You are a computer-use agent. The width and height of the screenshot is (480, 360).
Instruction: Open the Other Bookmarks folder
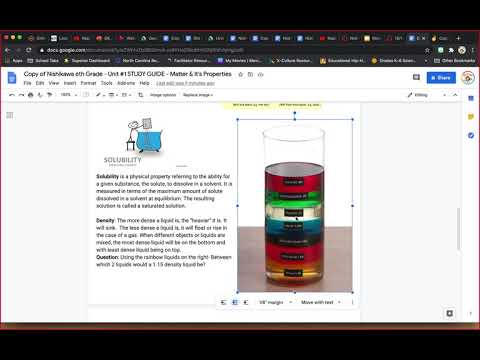click(454, 61)
